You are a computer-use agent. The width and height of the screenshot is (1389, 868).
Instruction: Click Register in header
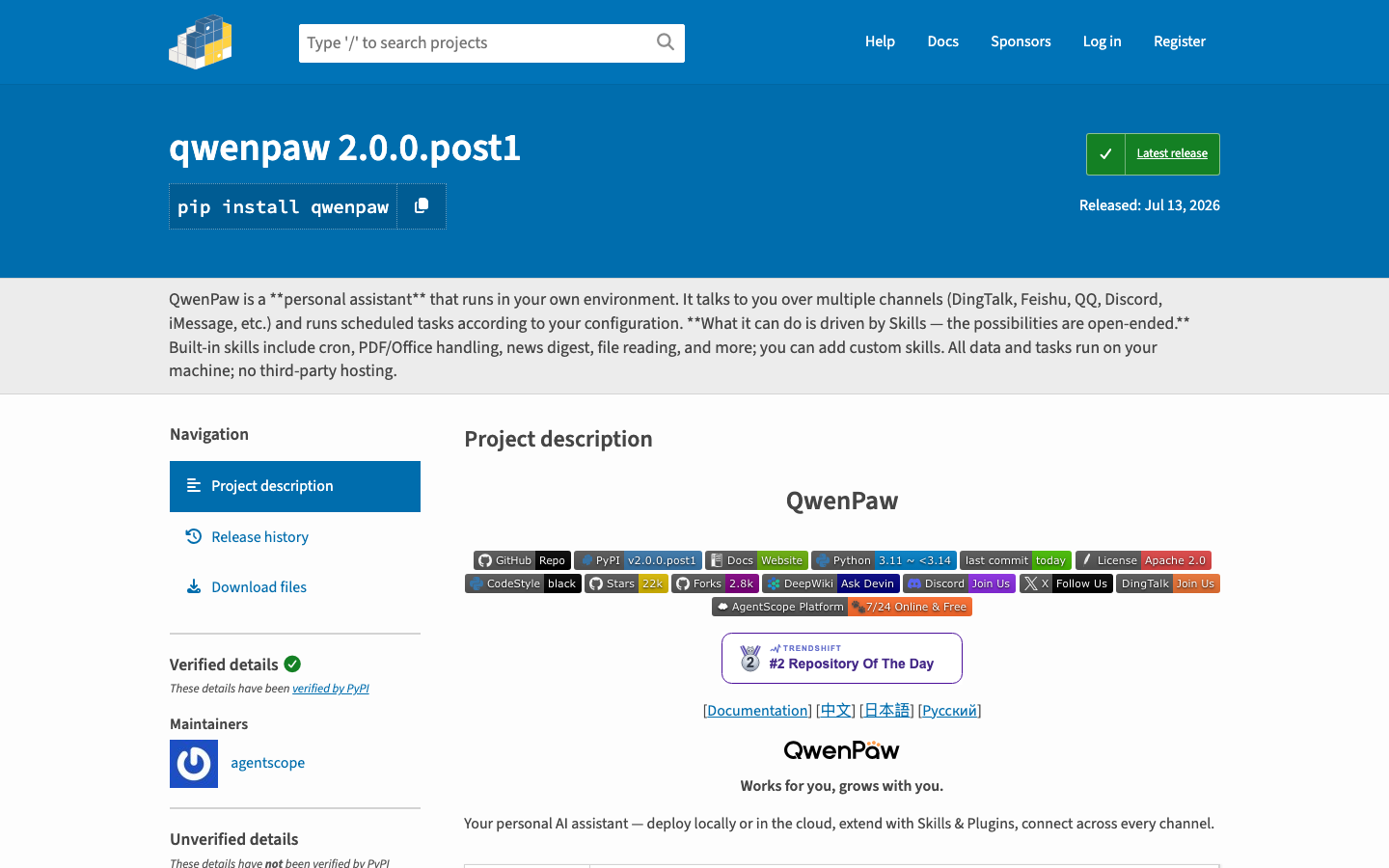pos(1180,41)
